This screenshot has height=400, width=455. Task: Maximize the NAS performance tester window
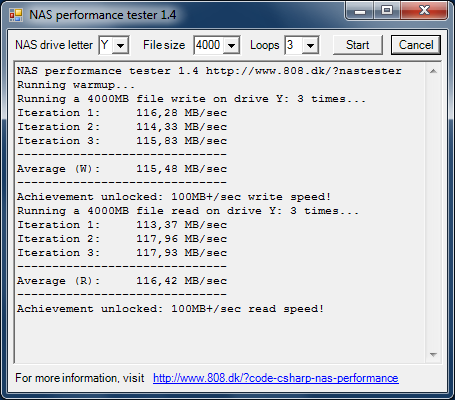pos(387,11)
